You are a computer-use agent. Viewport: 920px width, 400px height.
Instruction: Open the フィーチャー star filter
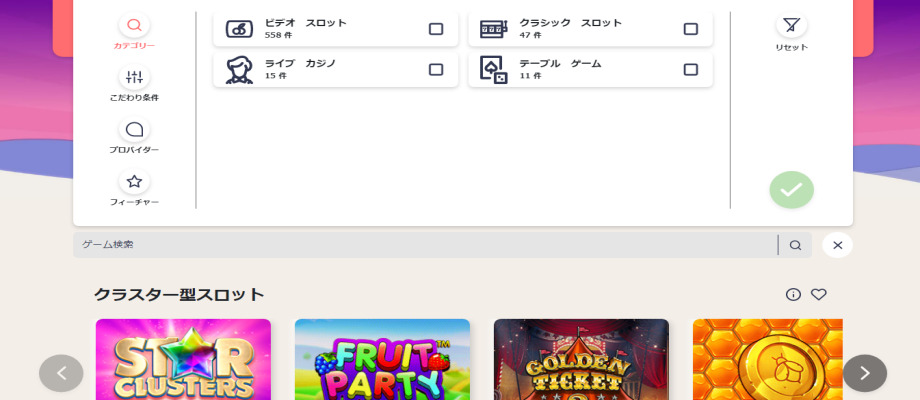click(x=134, y=181)
